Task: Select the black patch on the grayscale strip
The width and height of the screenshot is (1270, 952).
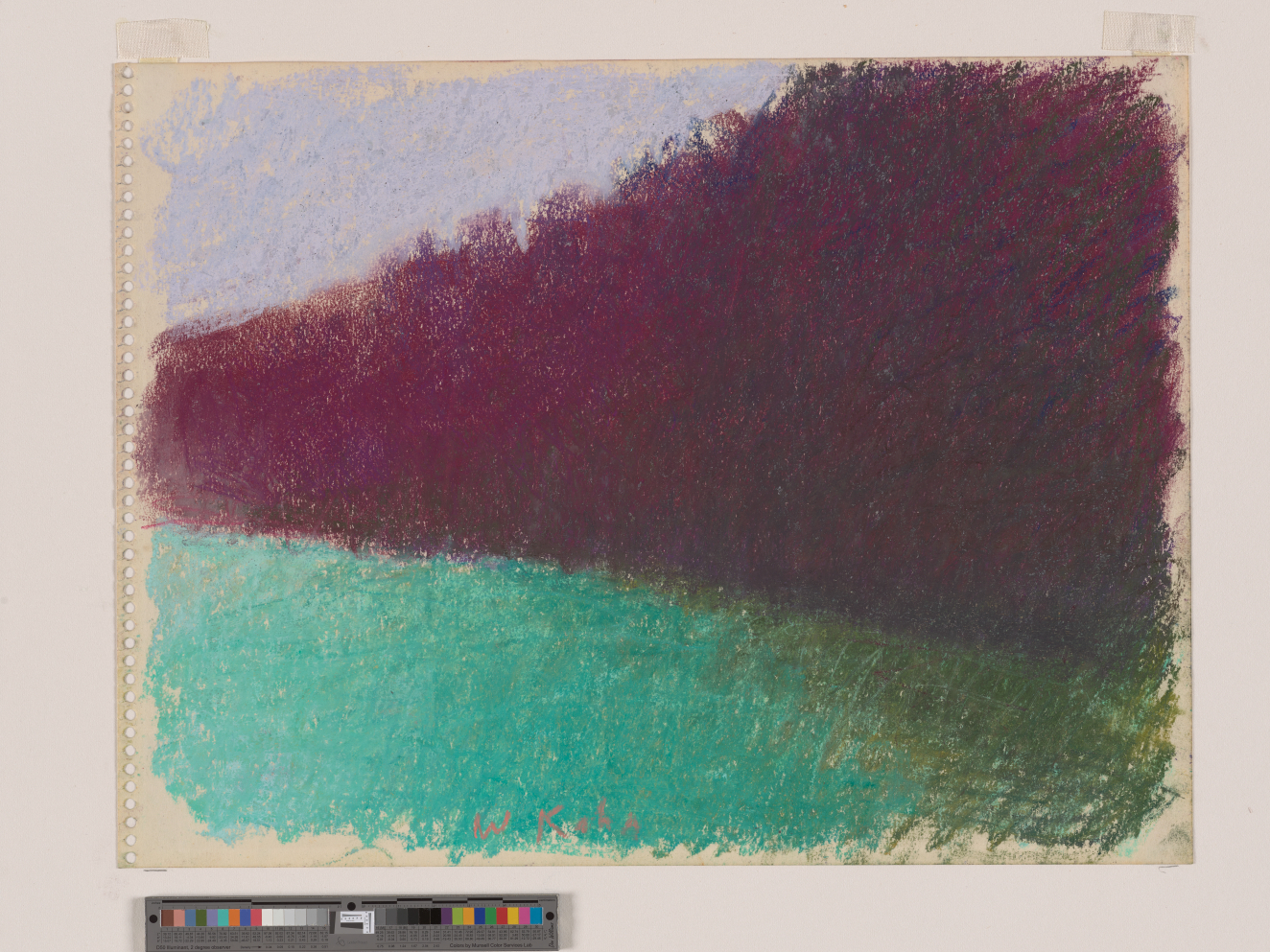Action: tap(434, 917)
